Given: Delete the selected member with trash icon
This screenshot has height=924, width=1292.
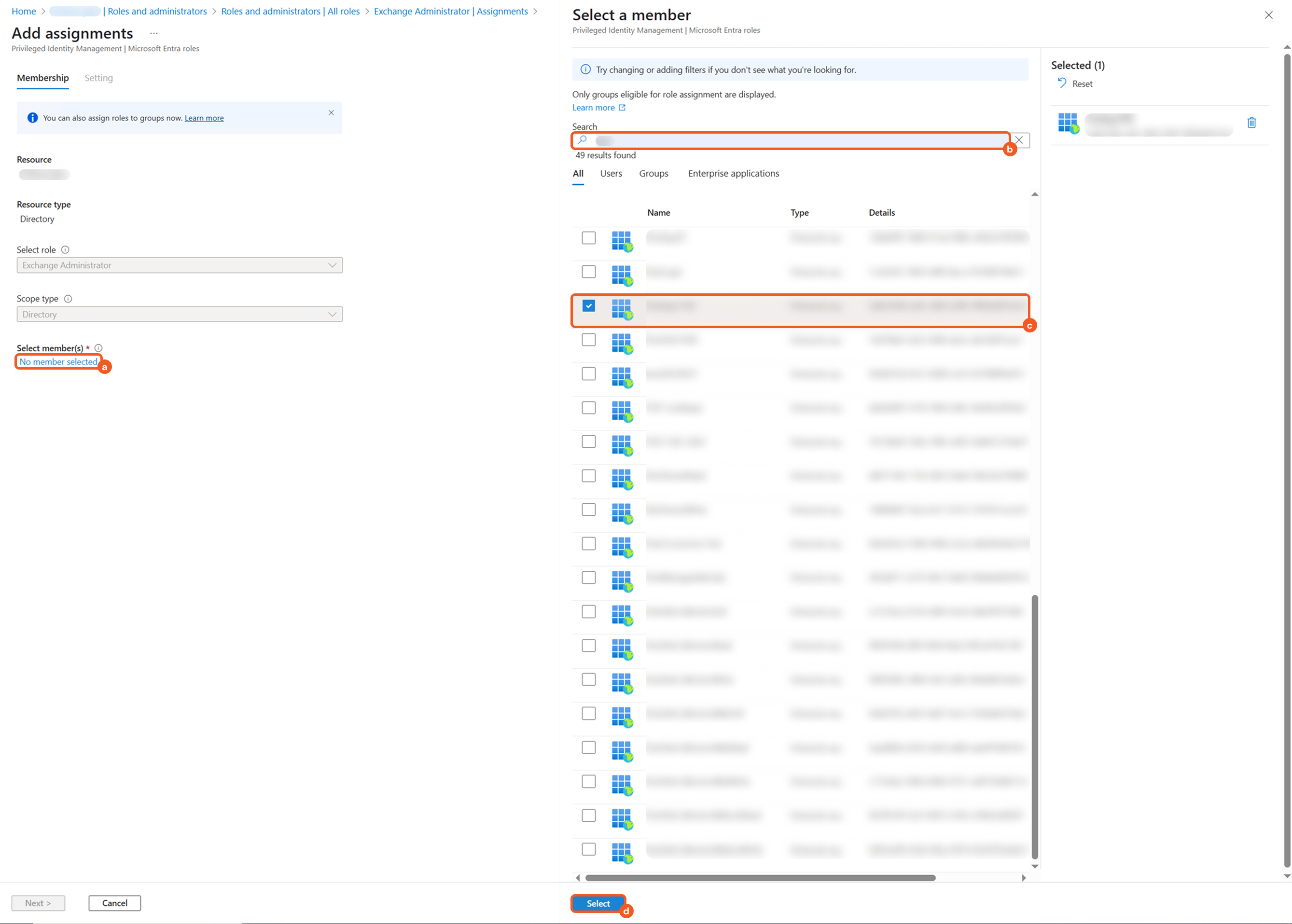Looking at the screenshot, I should (x=1251, y=123).
